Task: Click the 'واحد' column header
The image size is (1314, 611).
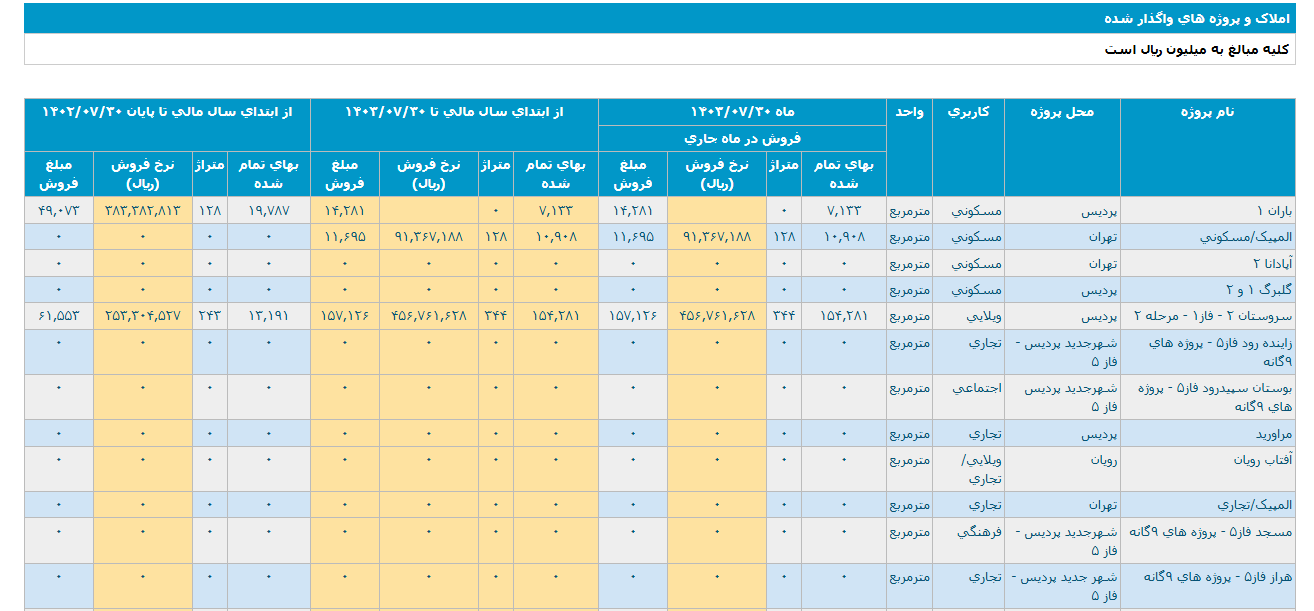Action: (909, 112)
